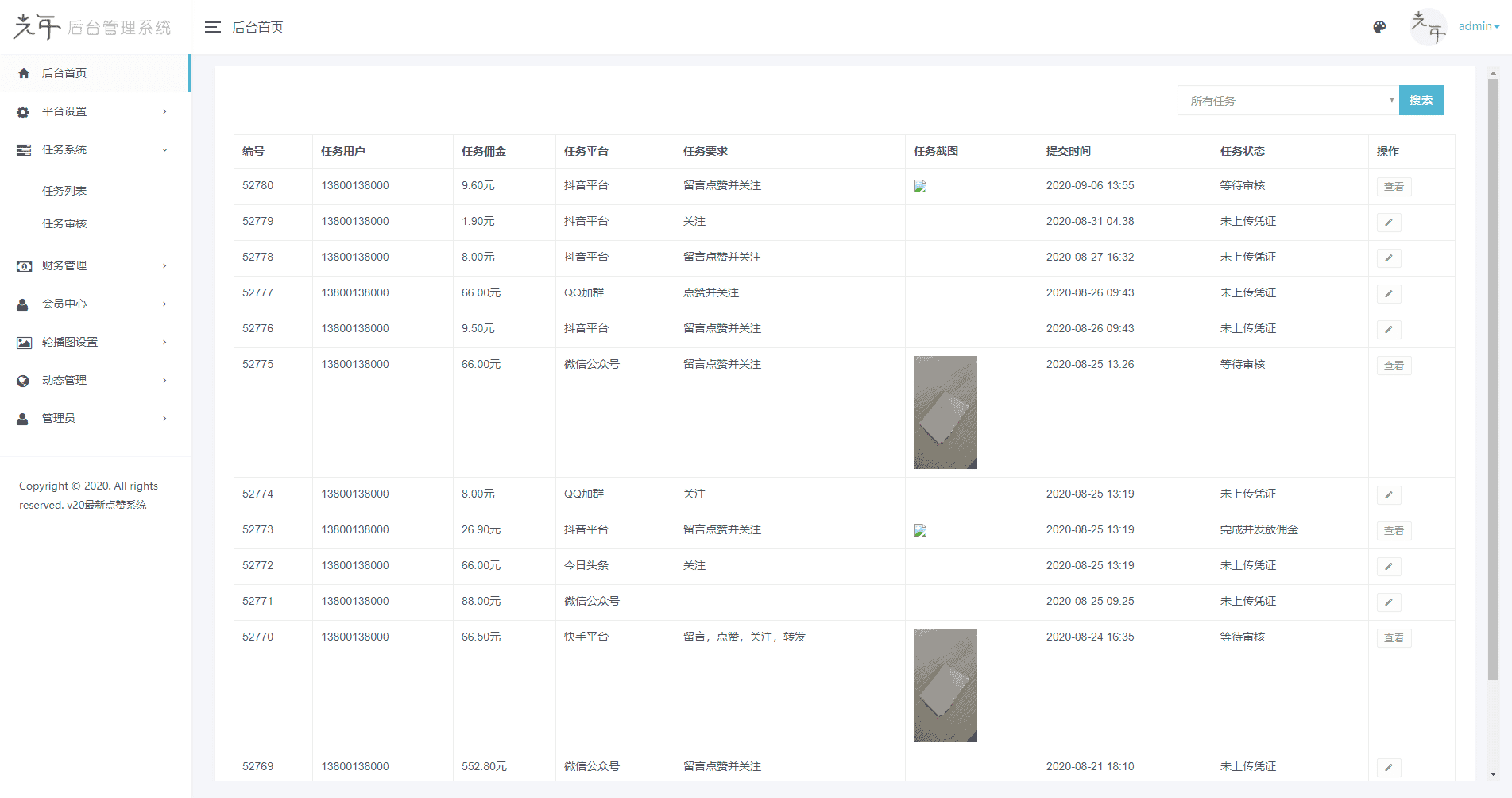1512x798 pixels.
Task: Collapse the 任务系统 sidebar menu
Action: [x=95, y=149]
